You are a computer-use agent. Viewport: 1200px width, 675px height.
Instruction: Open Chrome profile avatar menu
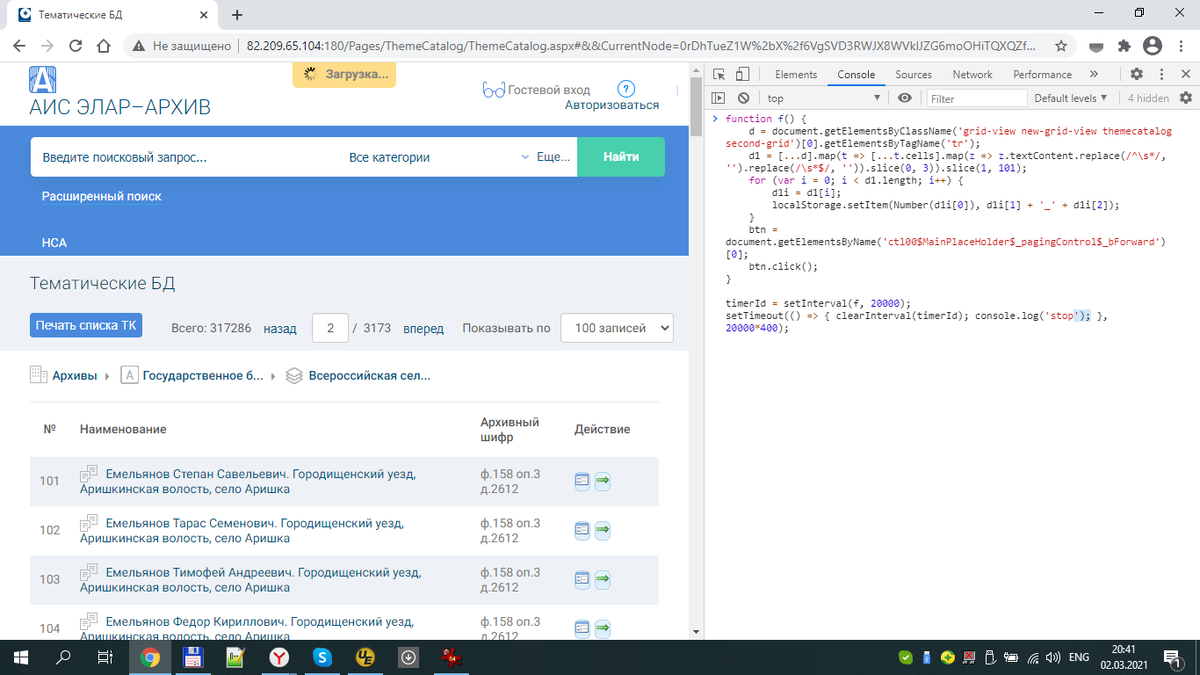1152,46
